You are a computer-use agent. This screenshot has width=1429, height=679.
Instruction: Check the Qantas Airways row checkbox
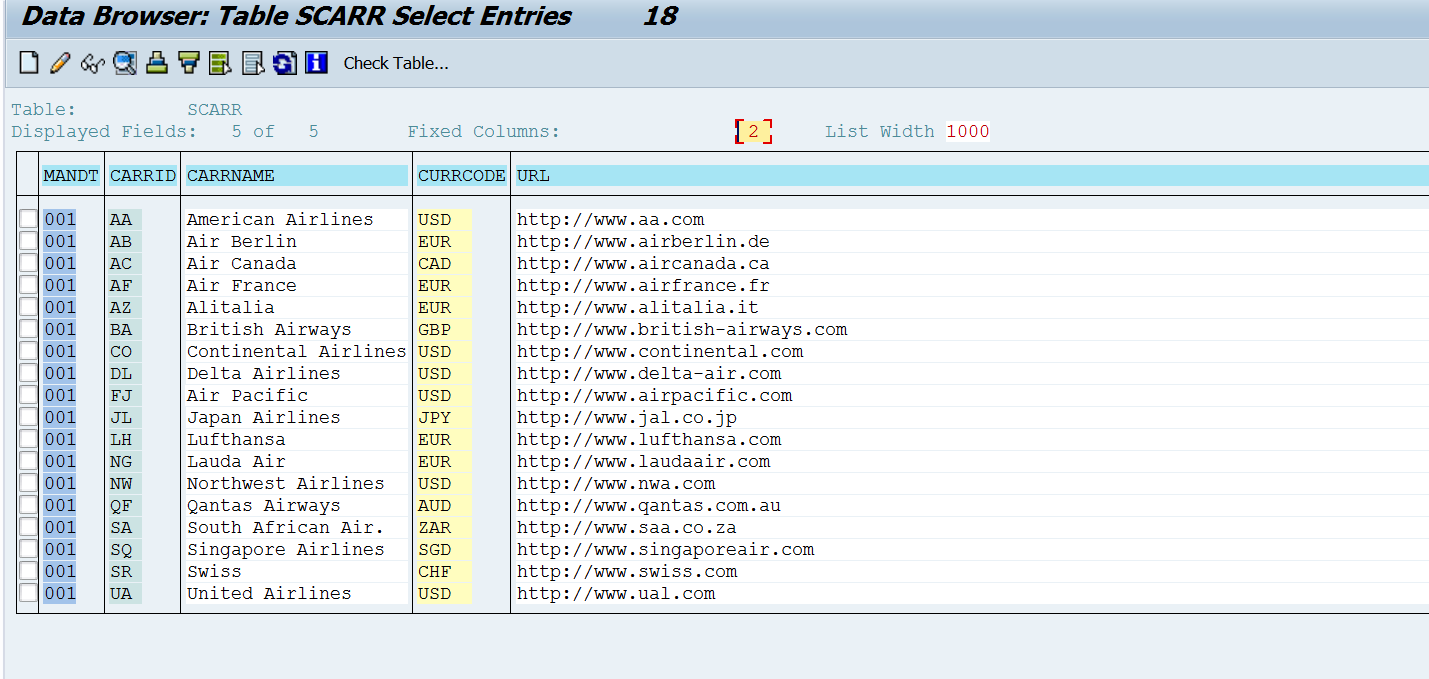28,505
